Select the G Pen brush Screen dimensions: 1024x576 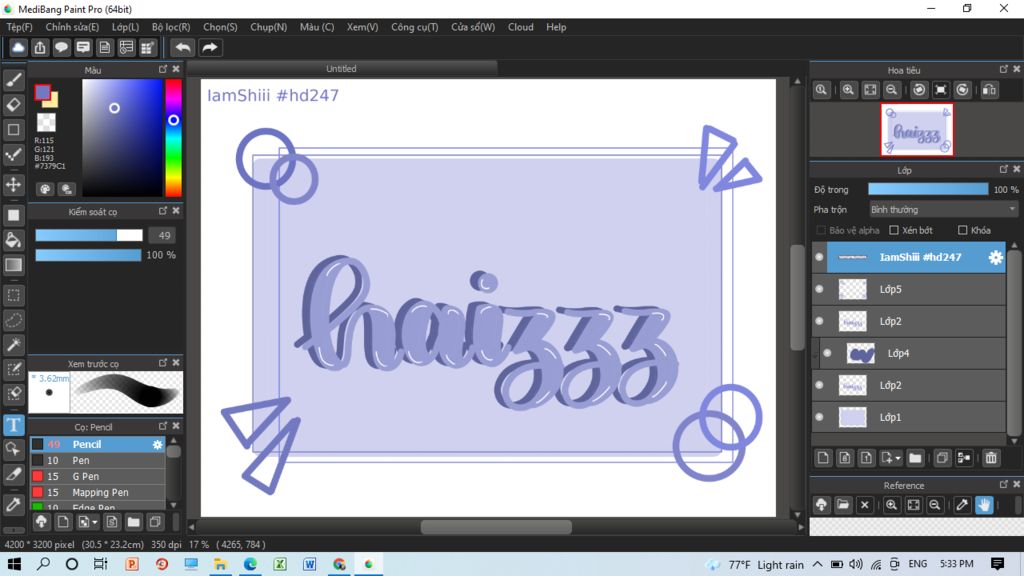(98, 477)
